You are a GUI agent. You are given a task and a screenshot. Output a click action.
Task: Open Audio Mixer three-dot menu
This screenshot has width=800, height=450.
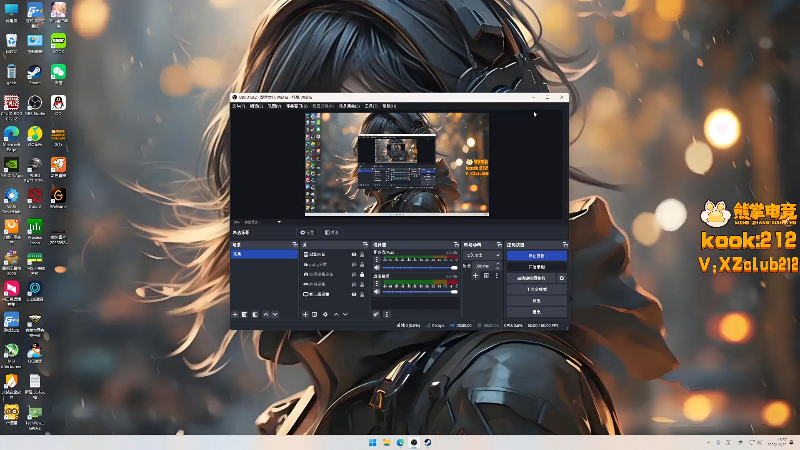point(386,315)
